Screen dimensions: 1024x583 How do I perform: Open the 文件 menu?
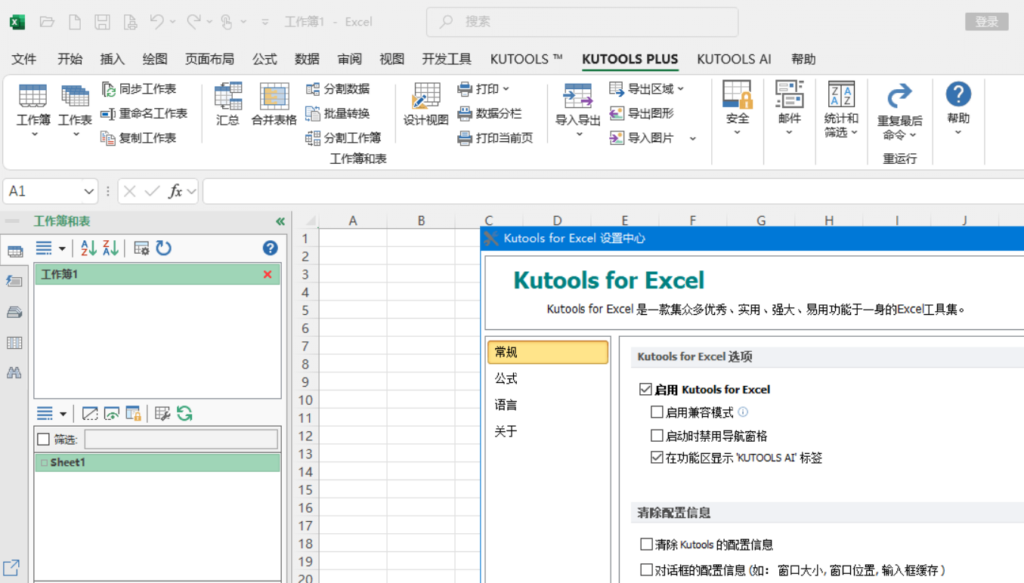tap(24, 59)
